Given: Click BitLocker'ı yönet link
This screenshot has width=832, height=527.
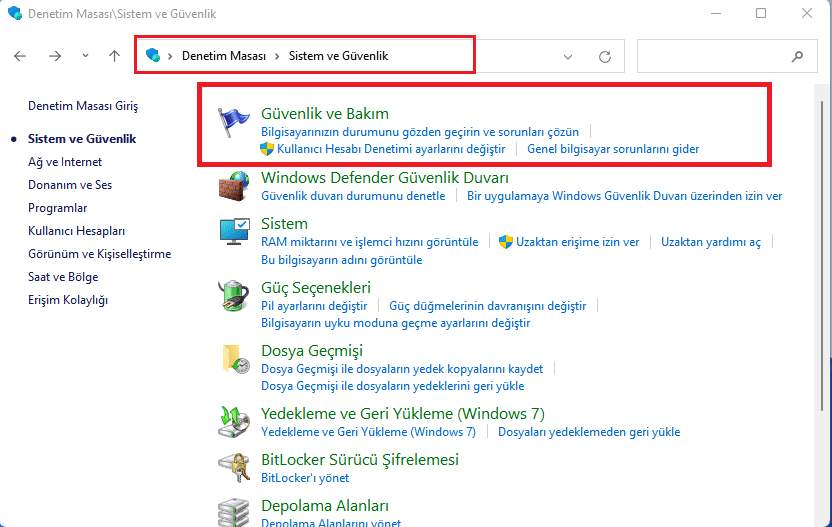Looking at the screenshot, I should pyautogui.click(x=305, y=478).
